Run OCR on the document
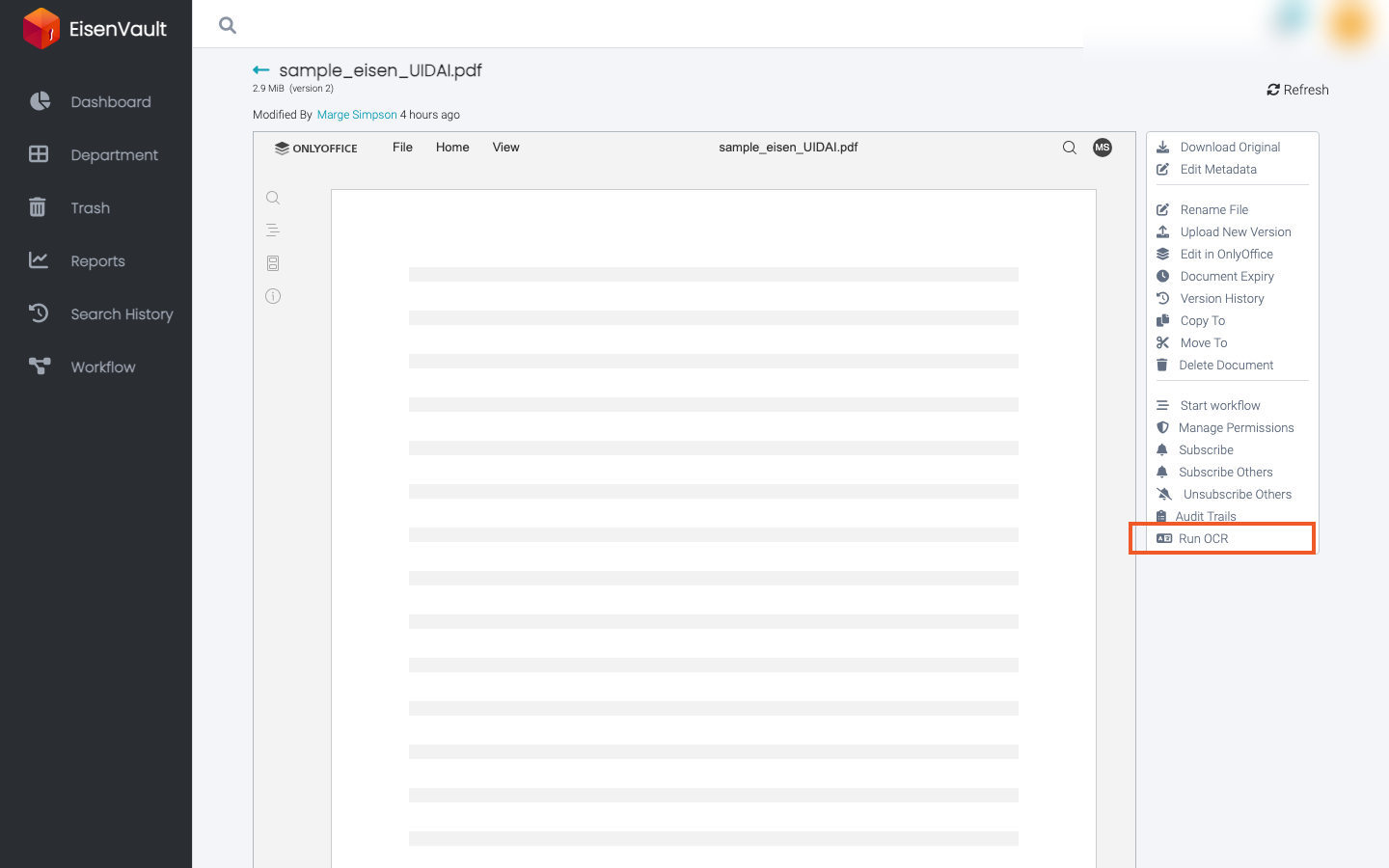1389x868 pixels. click(x=1204, y=539)
